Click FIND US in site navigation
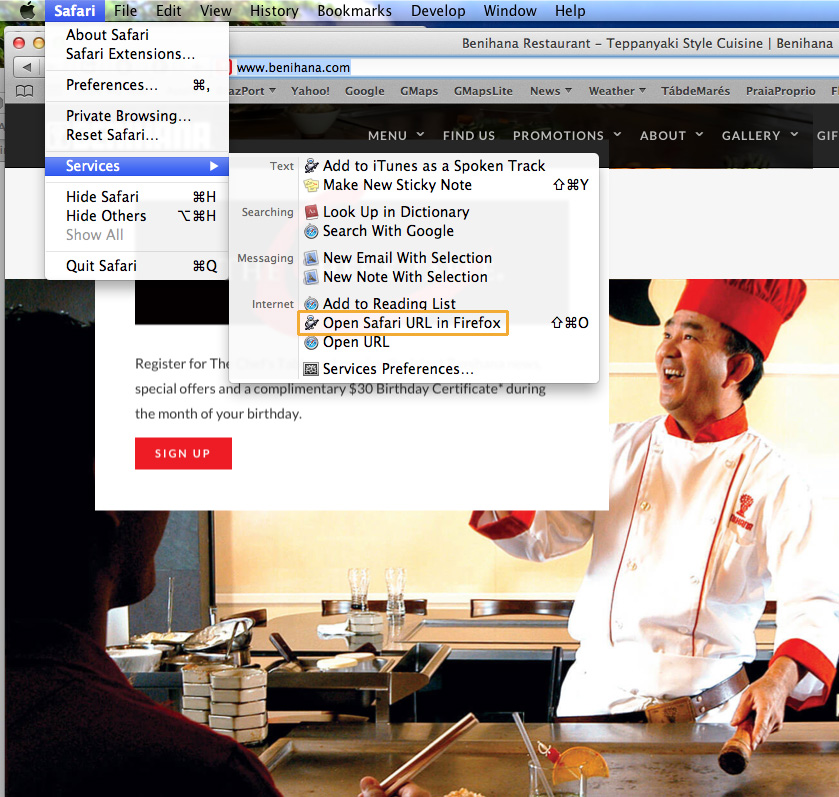This screenshot has width=839, height=797. tap(469, 136)
